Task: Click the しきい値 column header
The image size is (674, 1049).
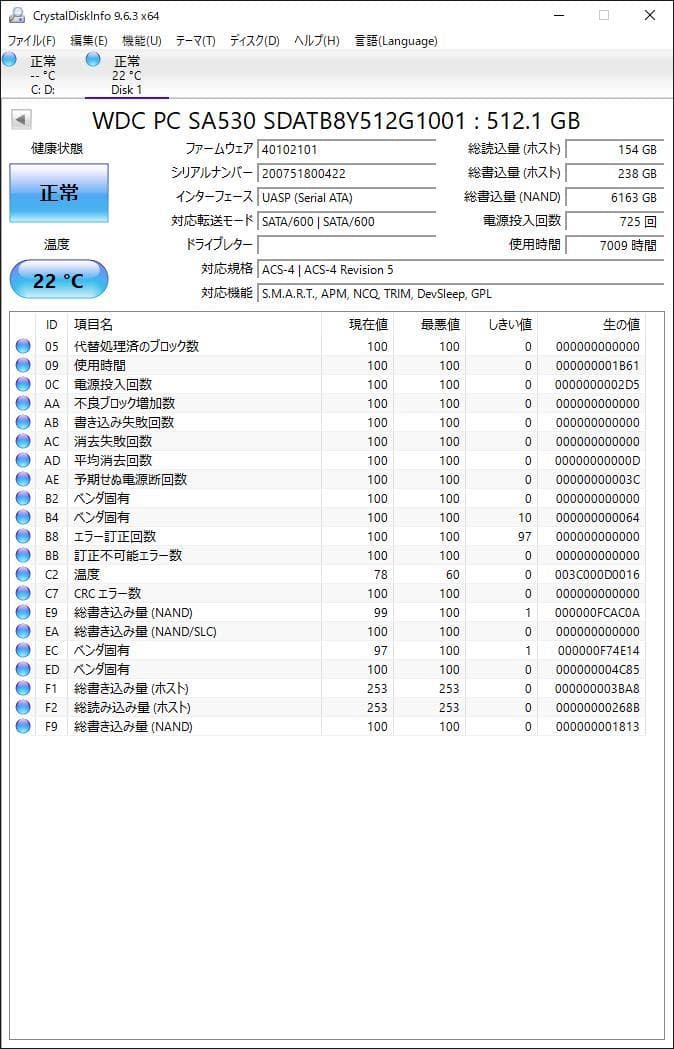Action: [501, 325]
